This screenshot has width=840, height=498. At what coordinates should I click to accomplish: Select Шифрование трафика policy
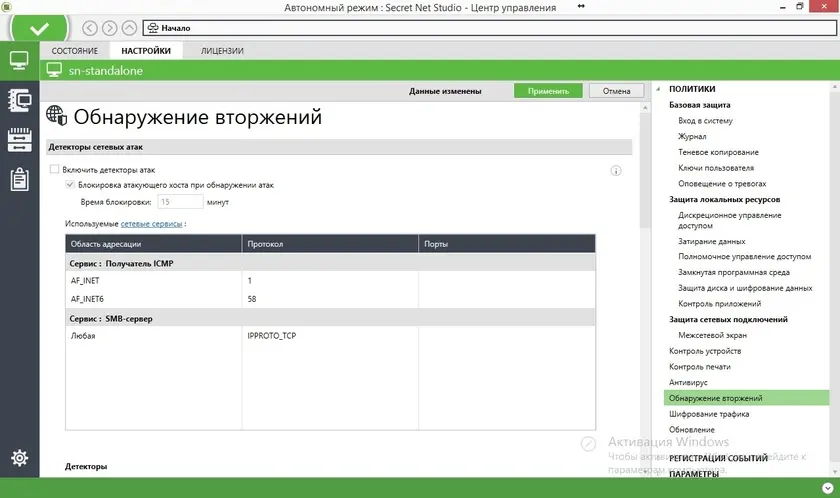(x=708, y=414)
